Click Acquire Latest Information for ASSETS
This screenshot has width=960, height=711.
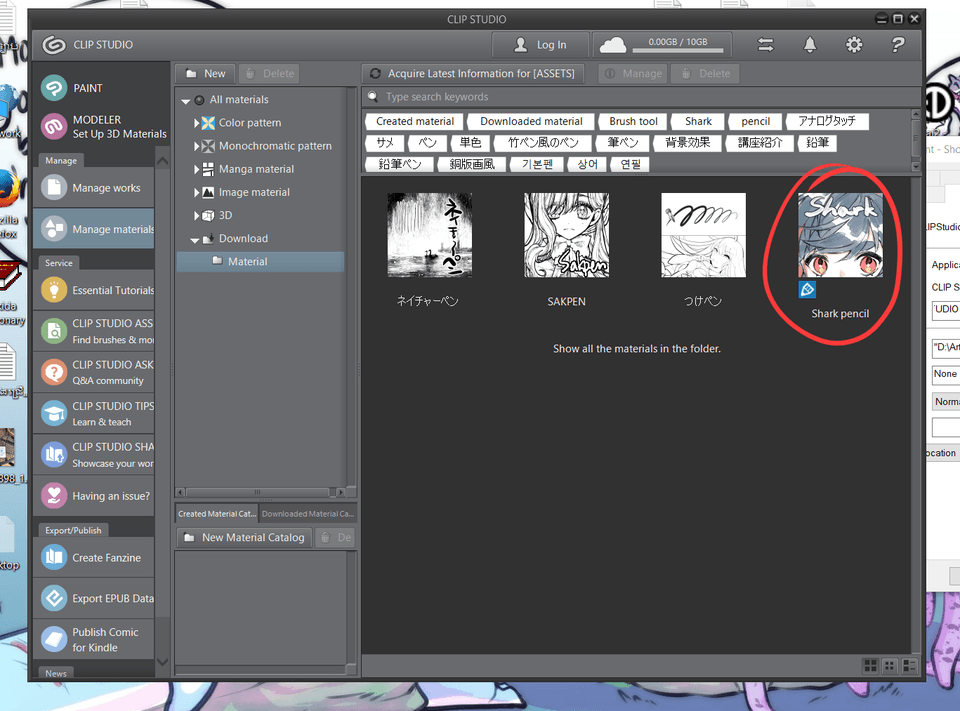[472, 73]
